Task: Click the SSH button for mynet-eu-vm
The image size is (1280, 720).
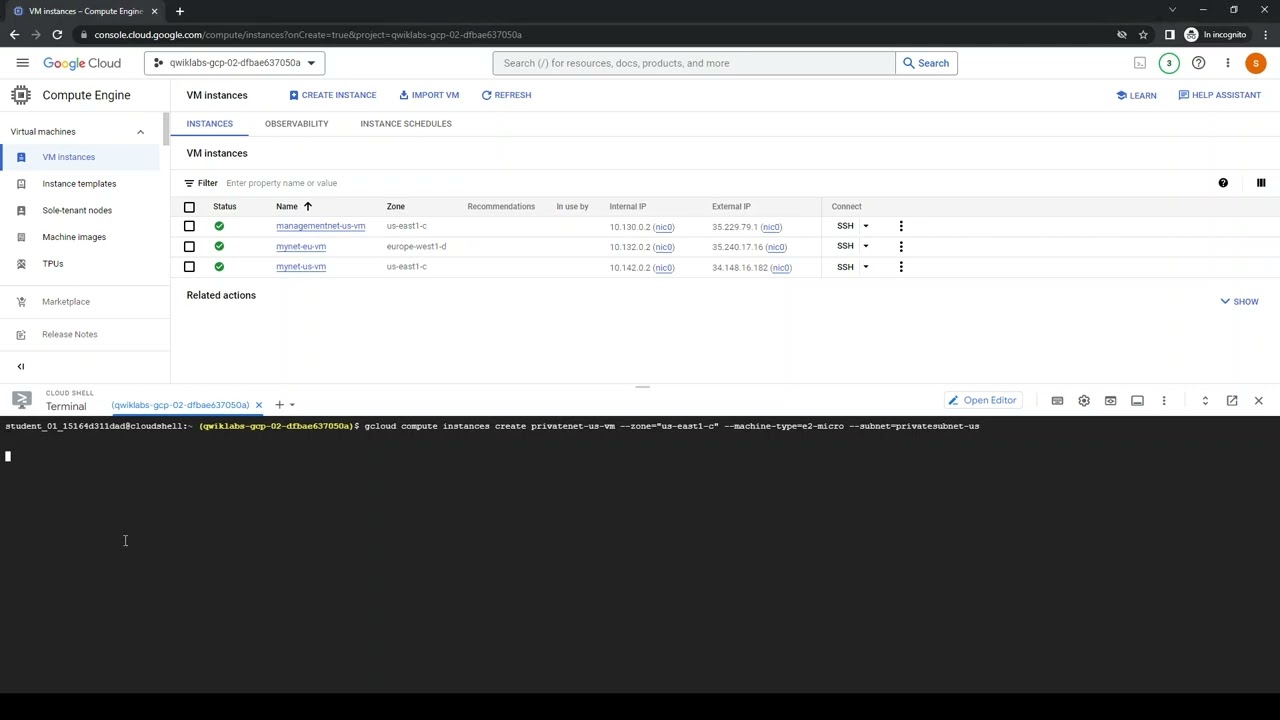Action: (x=845, y=246)
